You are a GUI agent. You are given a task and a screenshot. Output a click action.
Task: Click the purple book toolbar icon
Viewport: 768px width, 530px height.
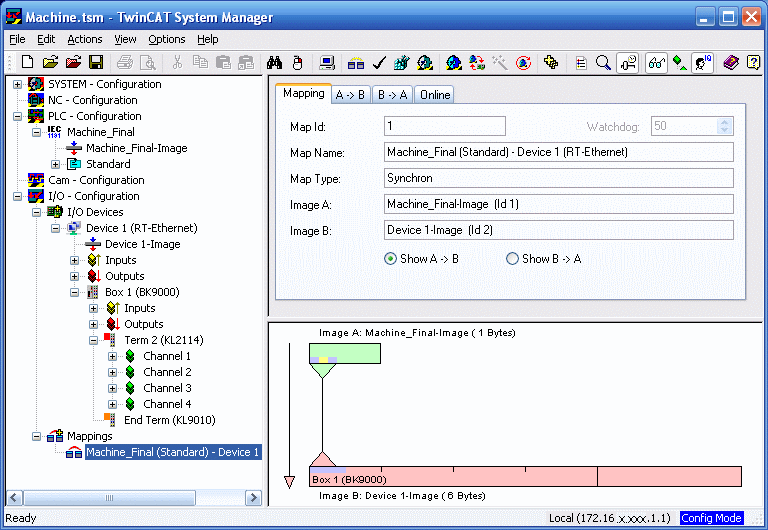[x=730, y=62]
